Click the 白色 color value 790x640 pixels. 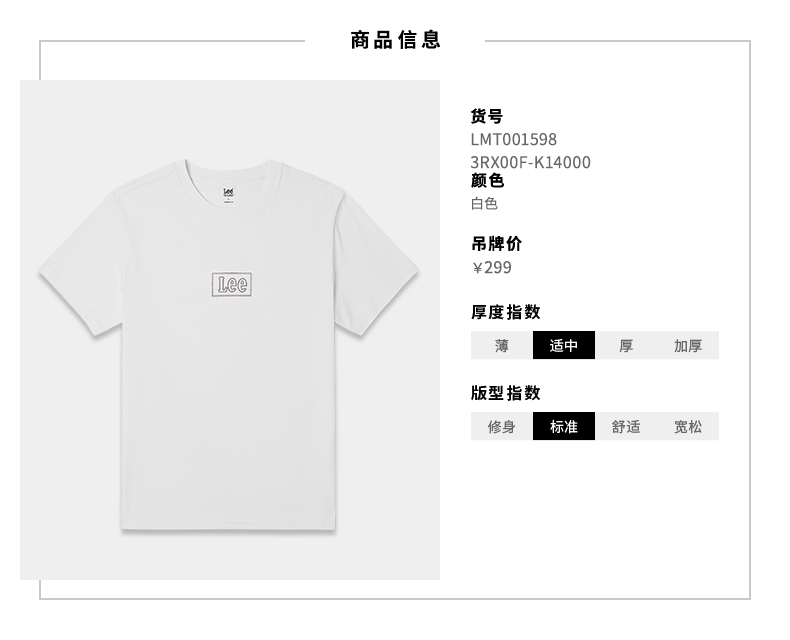[484, 204]
